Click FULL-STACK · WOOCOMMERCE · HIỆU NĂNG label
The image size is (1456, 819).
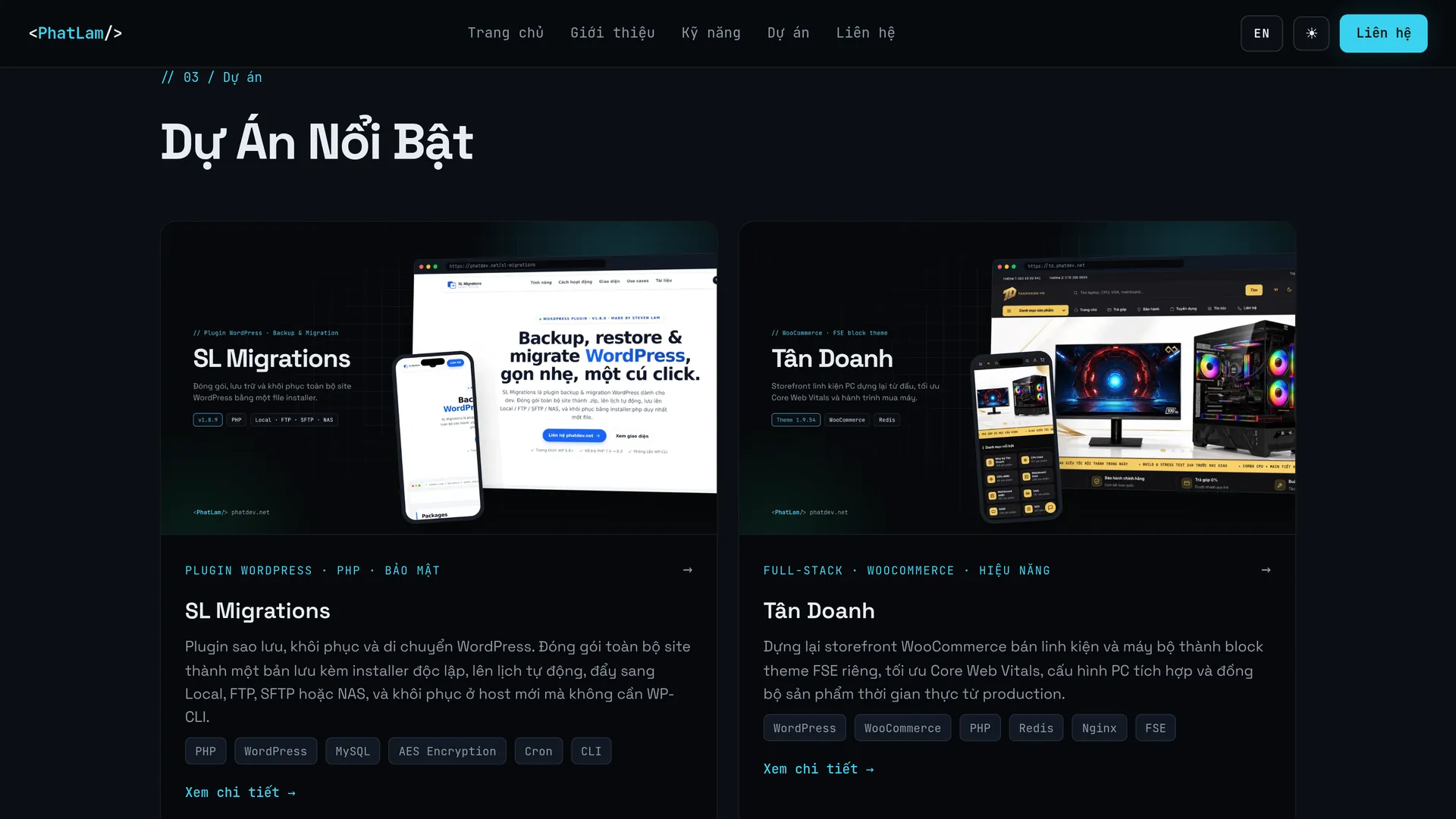click(x=907, y=570)
